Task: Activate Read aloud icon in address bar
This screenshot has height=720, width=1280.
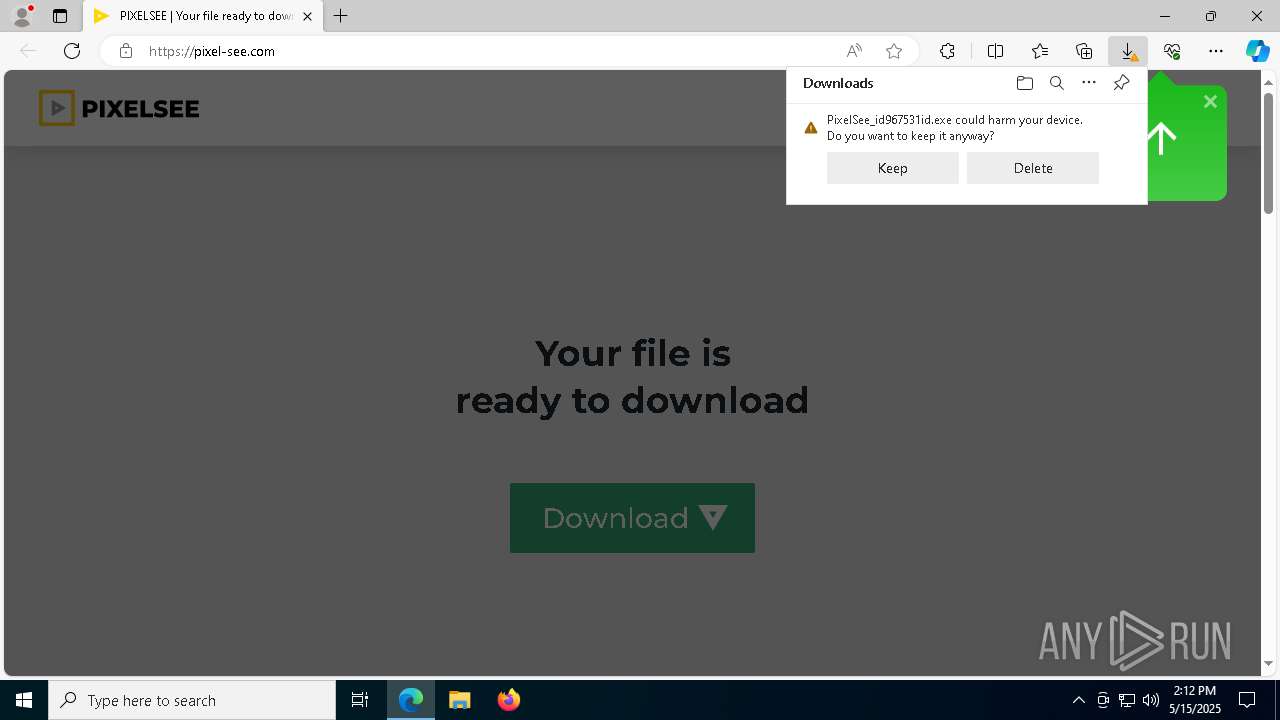Action: pos(854,51)
